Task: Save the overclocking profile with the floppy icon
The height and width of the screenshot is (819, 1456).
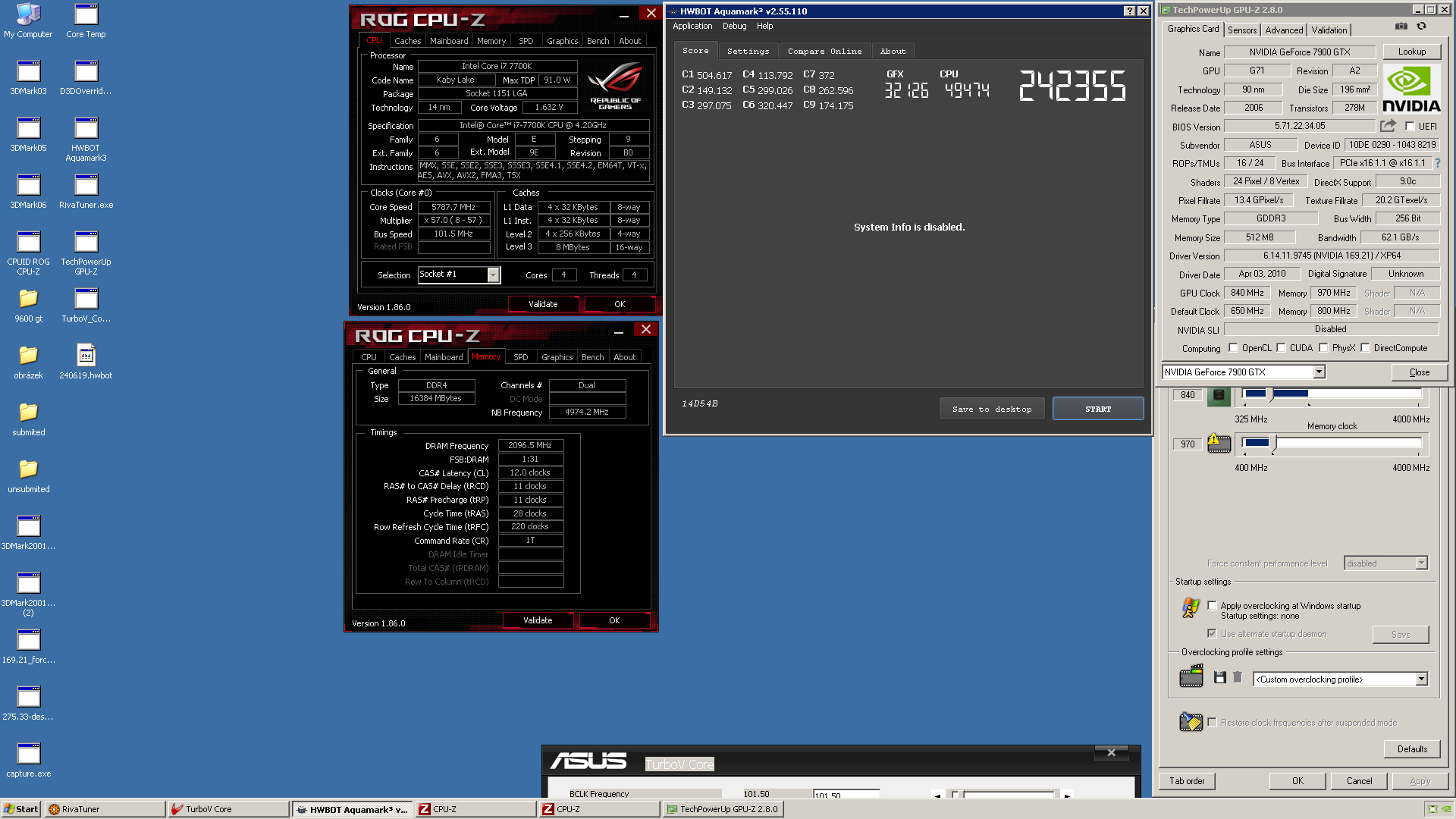Action: coord(1219,677)
